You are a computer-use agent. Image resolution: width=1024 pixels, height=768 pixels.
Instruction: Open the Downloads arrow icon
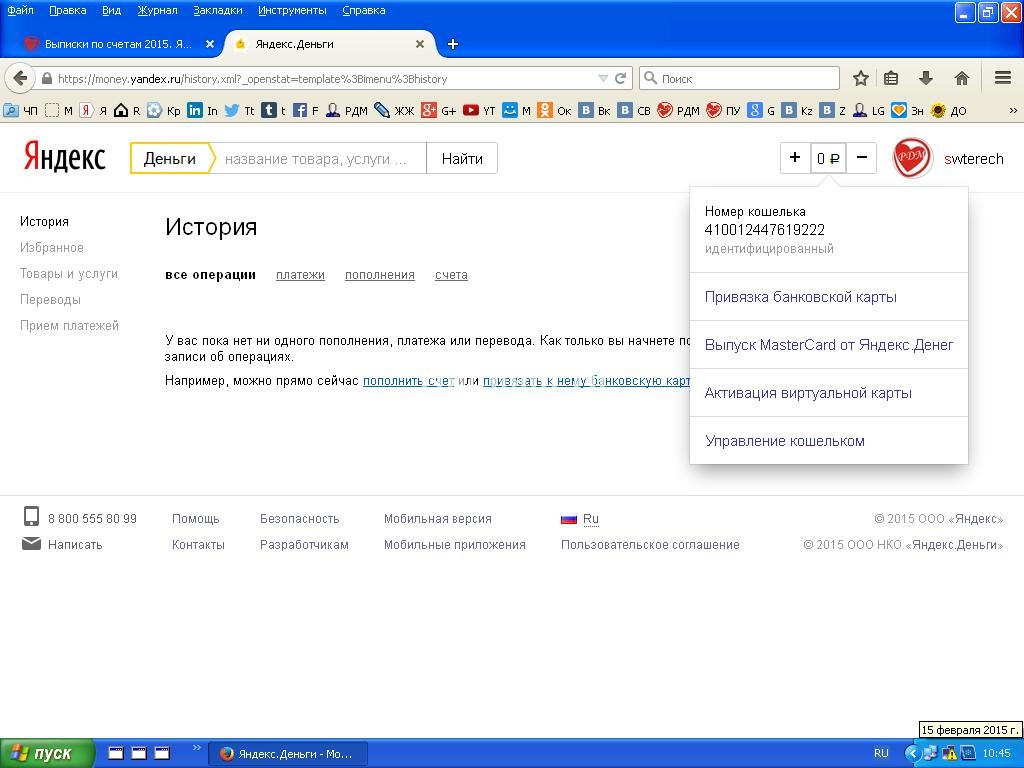pyautogui.click(x=925, y=78)
